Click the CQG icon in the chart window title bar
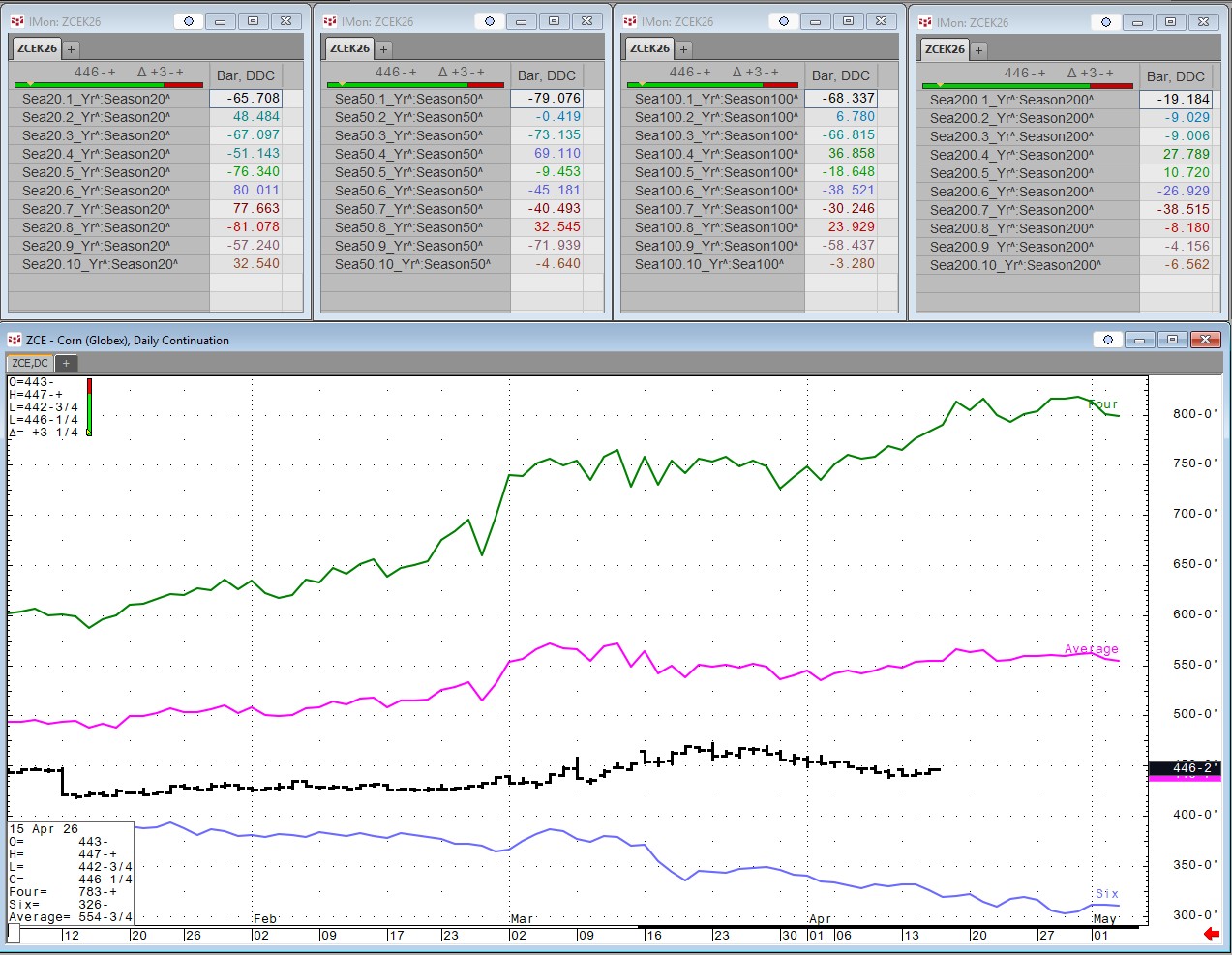 (x=15, y=340)
